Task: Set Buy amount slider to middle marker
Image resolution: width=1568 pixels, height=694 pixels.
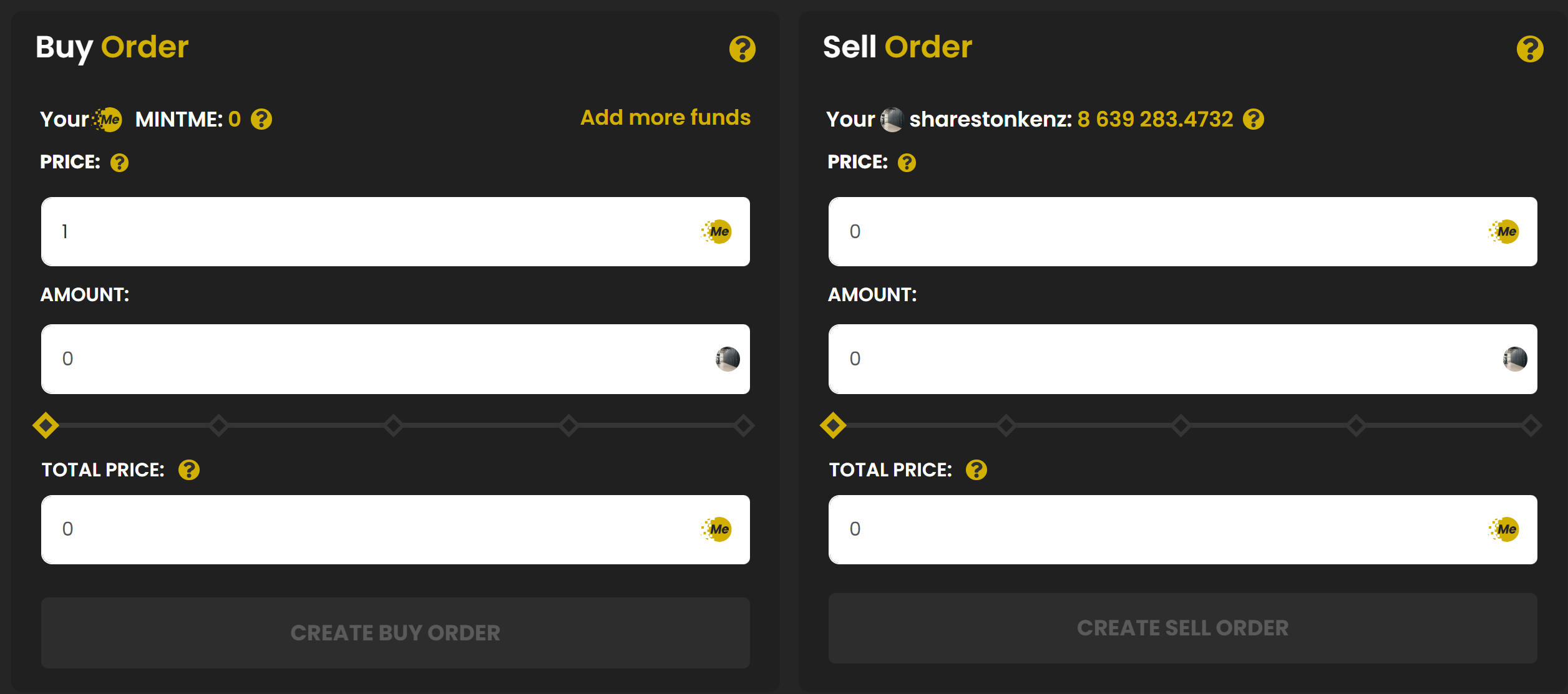Action: [x=394, y=426]
